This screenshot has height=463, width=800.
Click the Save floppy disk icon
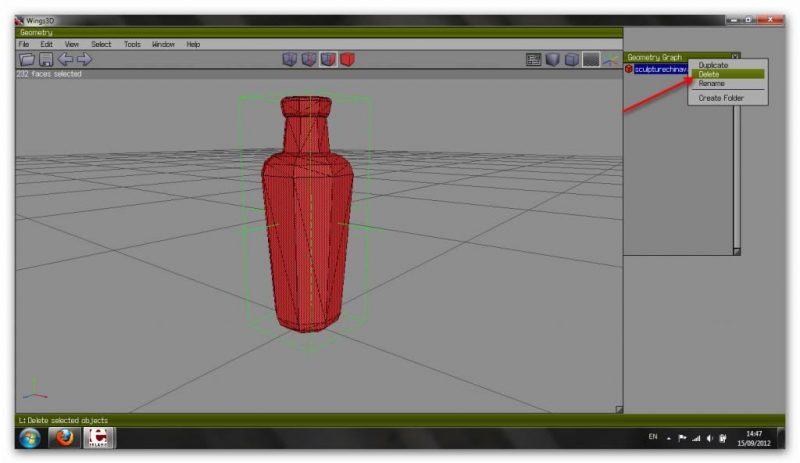click(46, 60)
